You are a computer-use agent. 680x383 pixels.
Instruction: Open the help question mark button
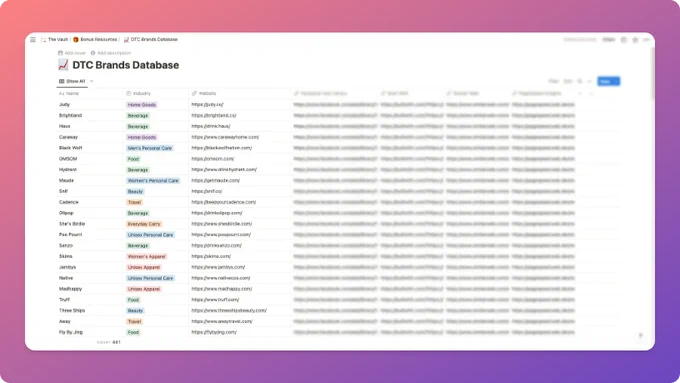(x=641, y=335)
